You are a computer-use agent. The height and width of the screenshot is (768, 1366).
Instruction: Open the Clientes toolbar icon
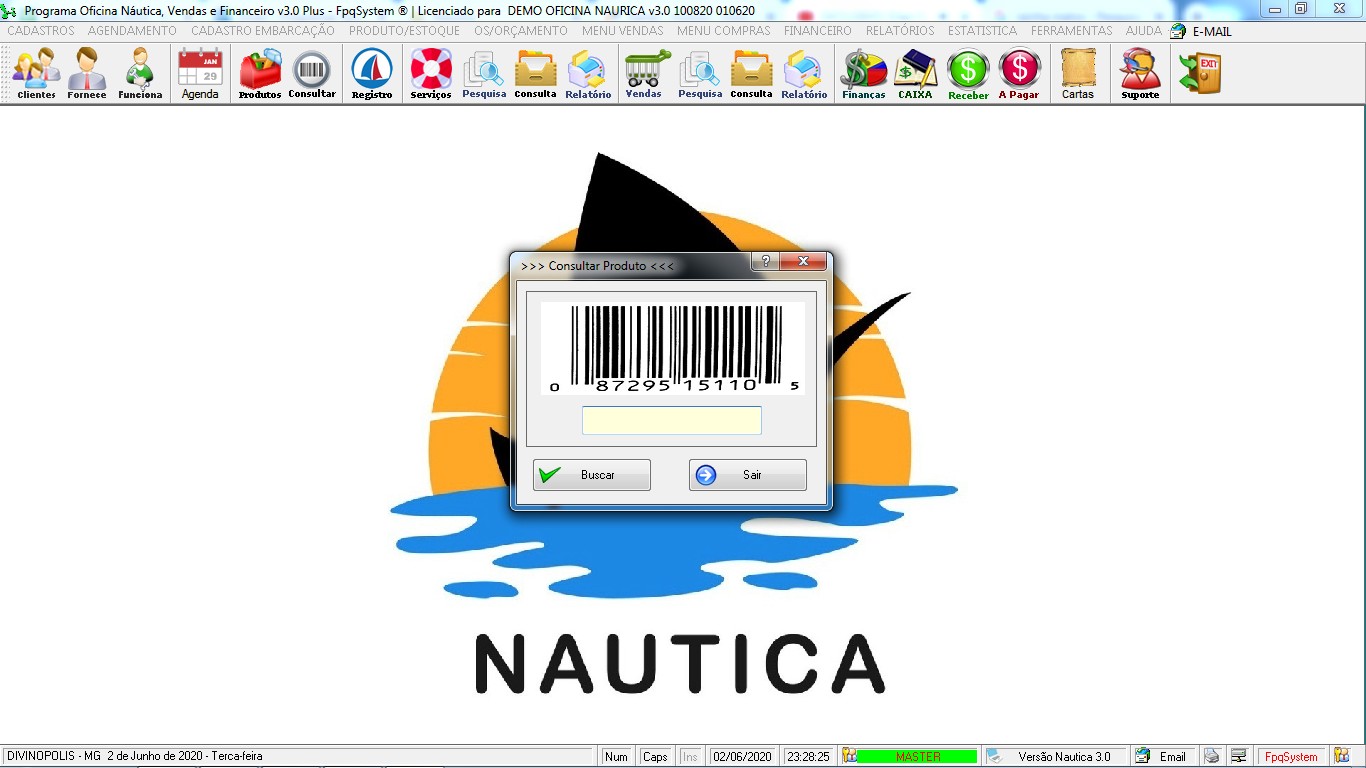click(x=36, y=74)
